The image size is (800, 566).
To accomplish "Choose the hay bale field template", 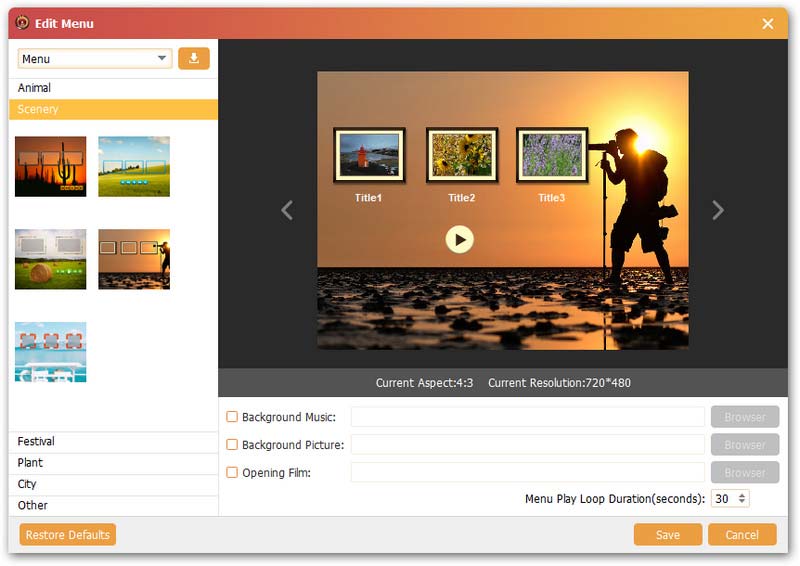I will (51, 259).
